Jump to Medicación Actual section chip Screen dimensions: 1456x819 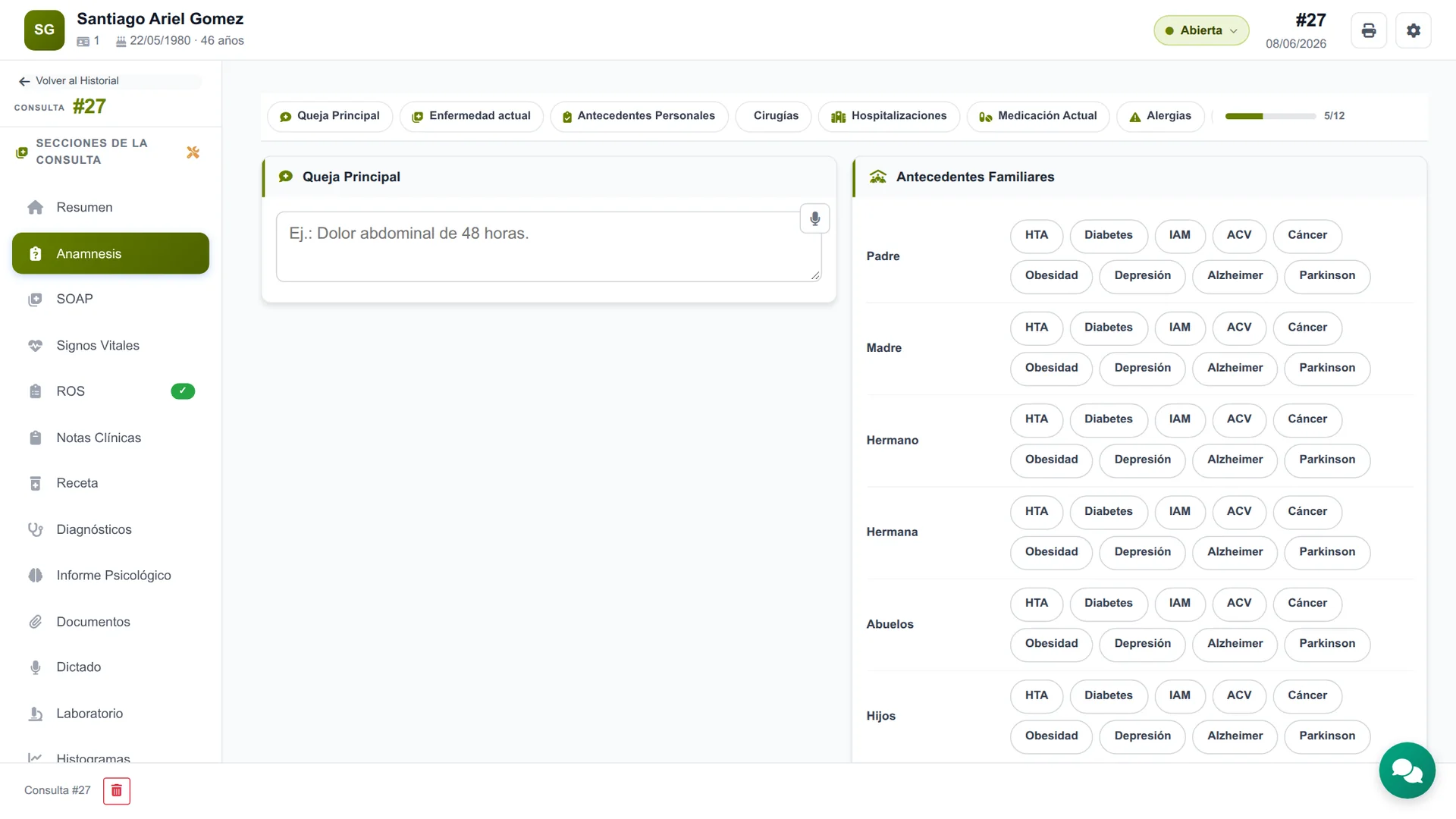click(1037, 116)
